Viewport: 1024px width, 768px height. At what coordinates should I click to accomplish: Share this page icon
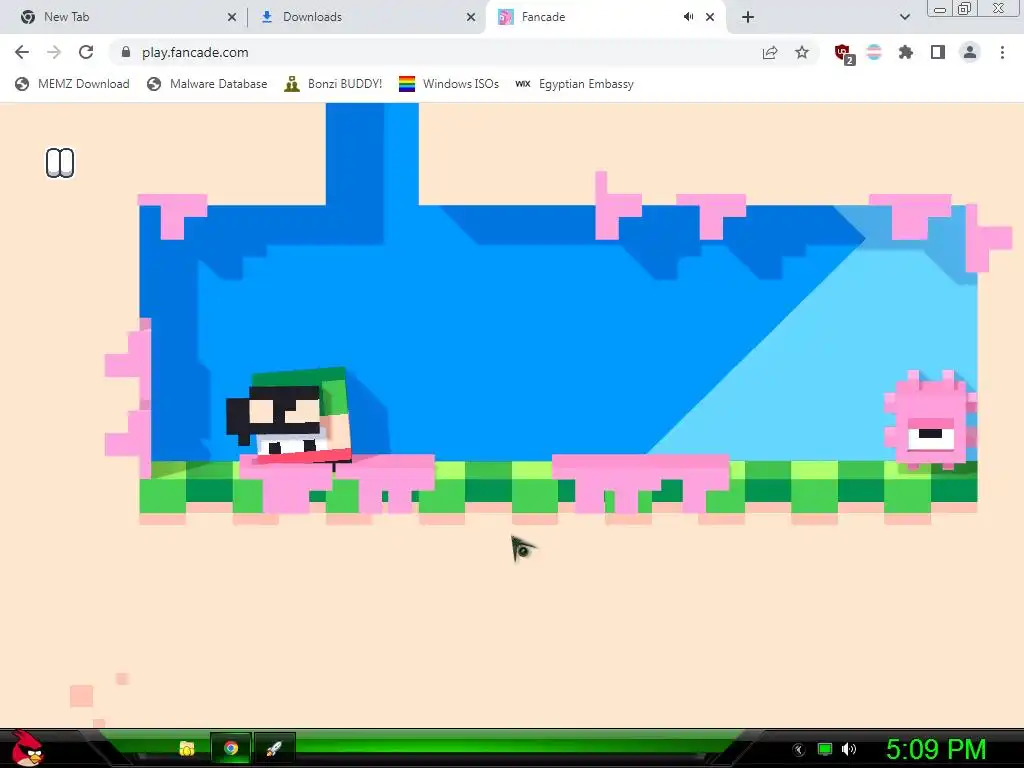[770, 52]
